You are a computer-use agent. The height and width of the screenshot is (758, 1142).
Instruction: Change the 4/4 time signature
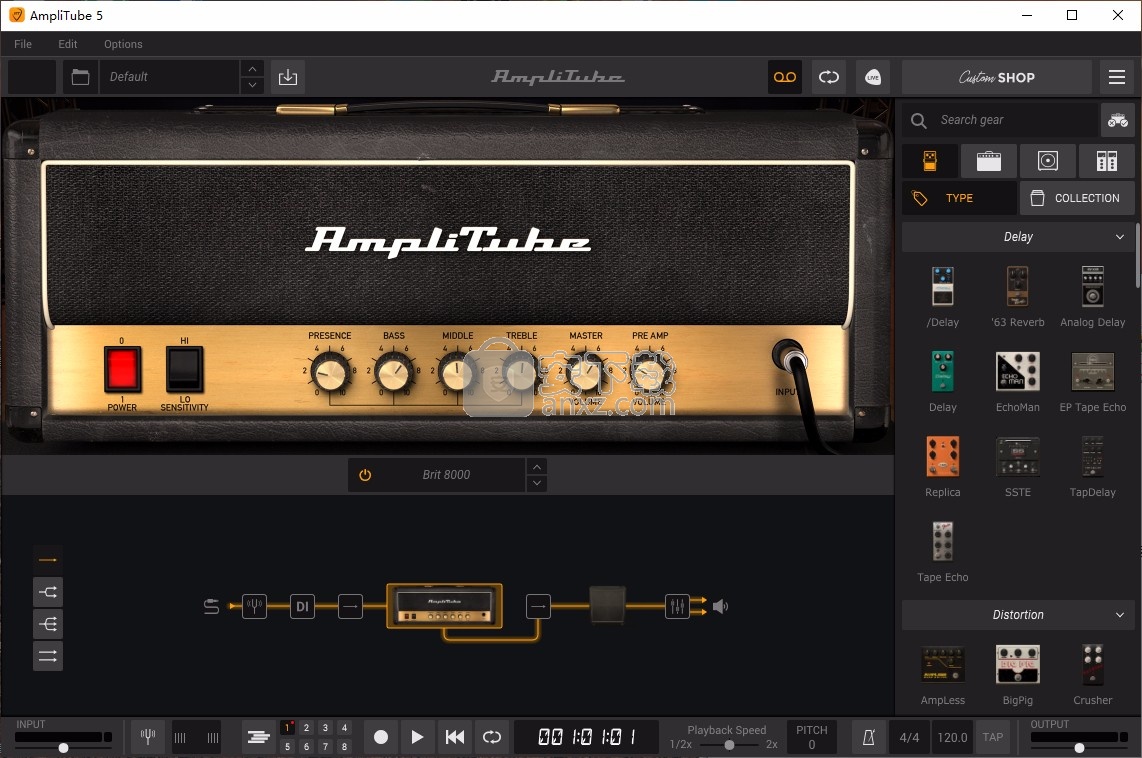point(909,737)
